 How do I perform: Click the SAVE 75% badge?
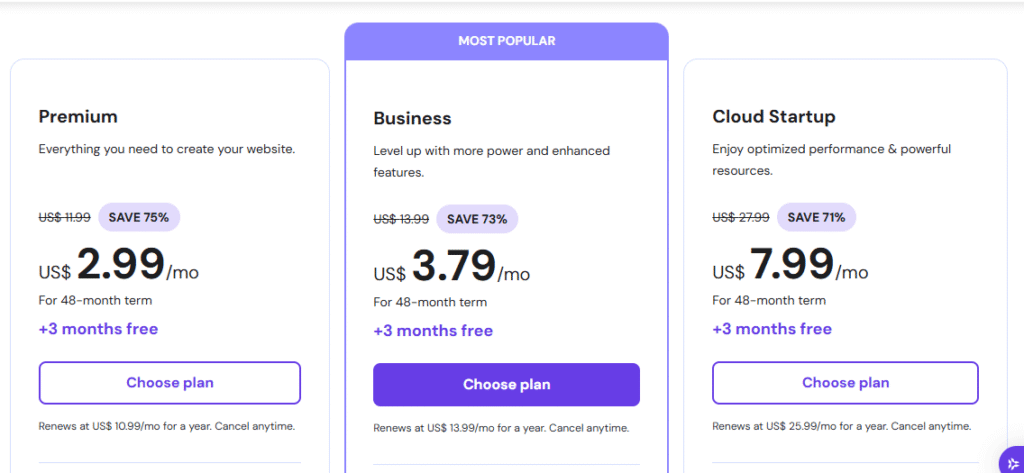[x=139, y=217]
